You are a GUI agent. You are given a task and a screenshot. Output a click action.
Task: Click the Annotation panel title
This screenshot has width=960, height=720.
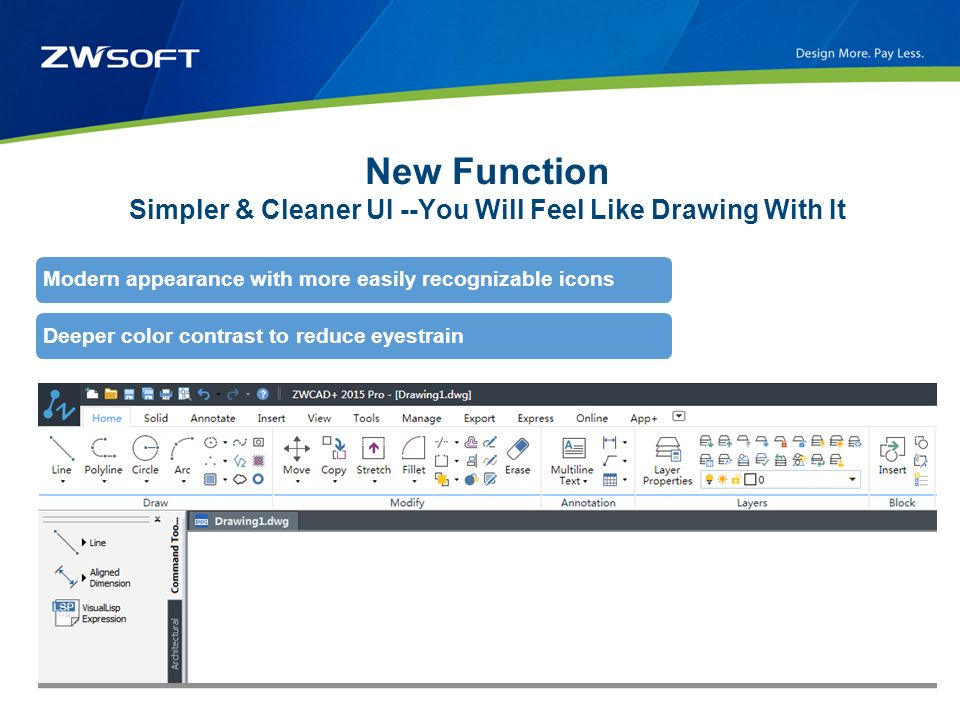[x=588, y=503]
